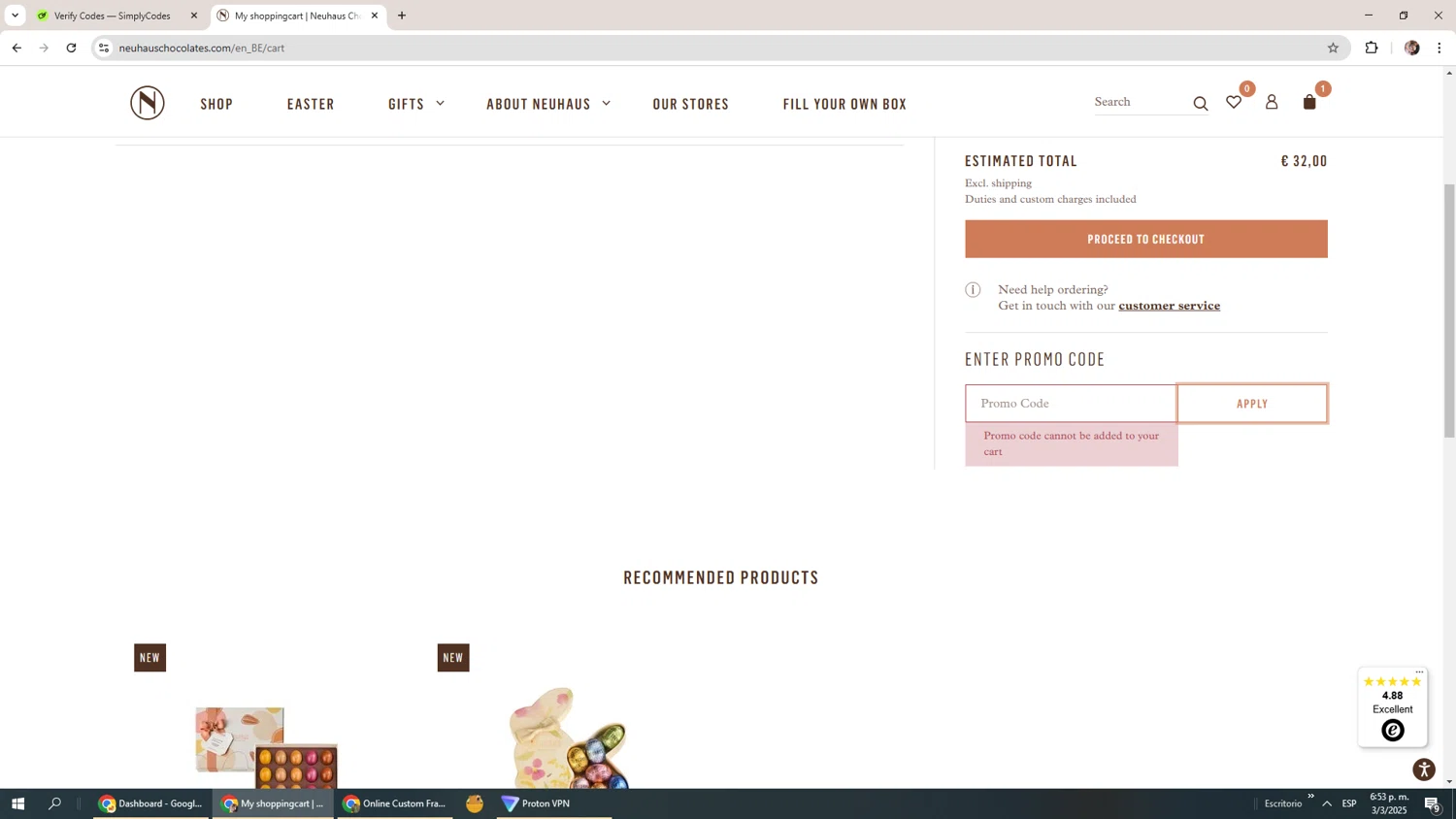Expand the Gifts menu chevron

tap(440, 103)
